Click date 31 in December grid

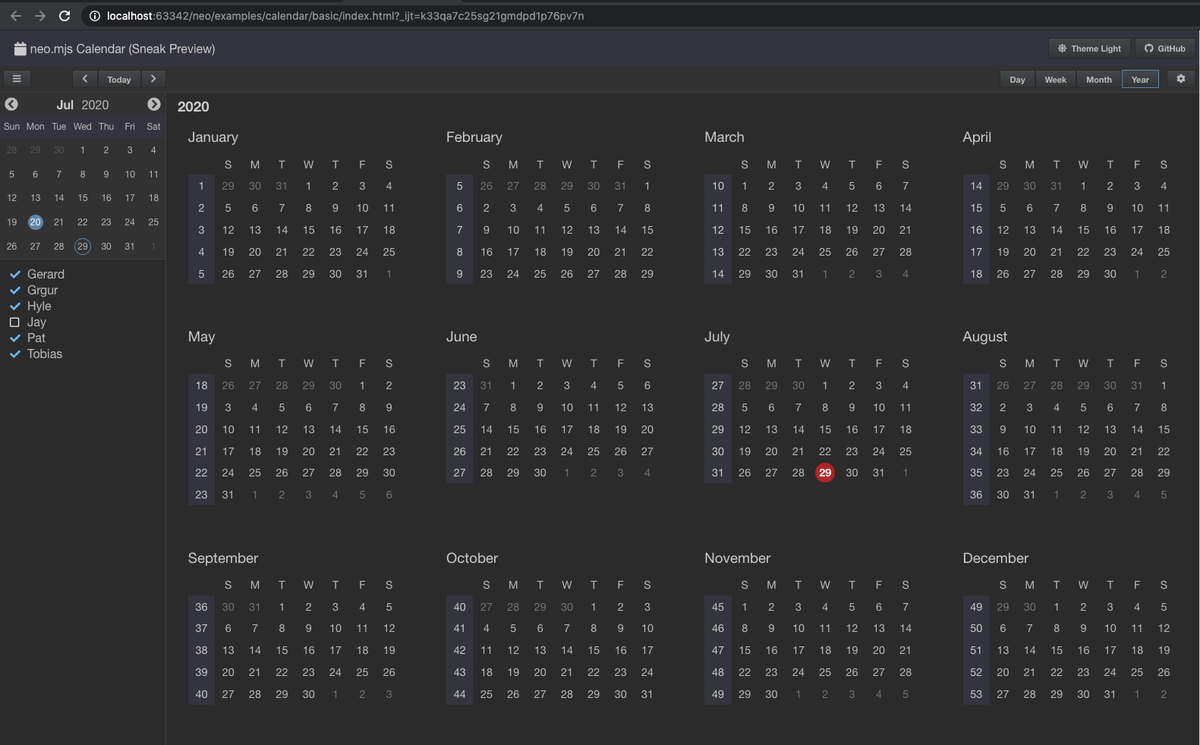pos(1110,694)
